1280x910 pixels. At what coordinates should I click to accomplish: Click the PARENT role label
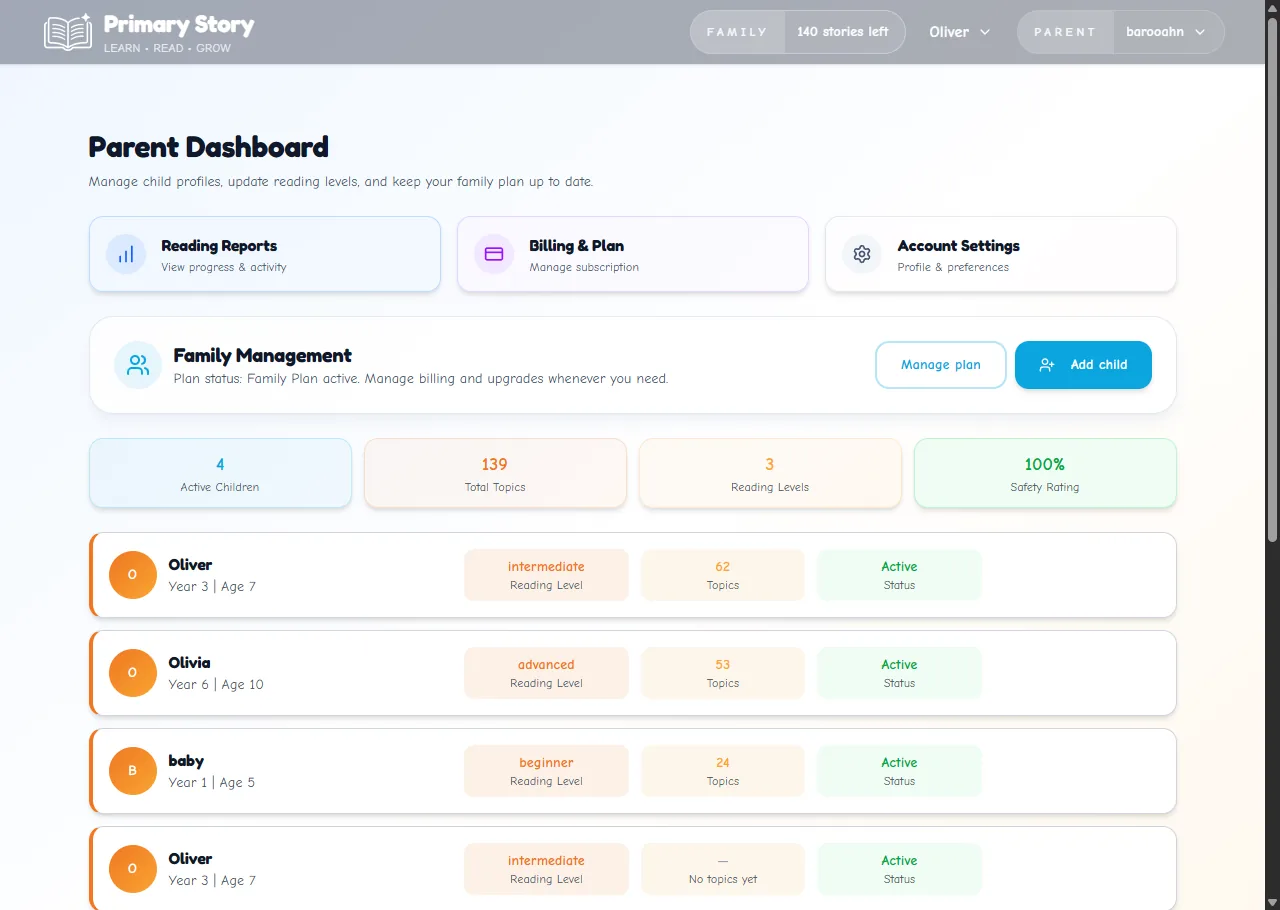1065,32
